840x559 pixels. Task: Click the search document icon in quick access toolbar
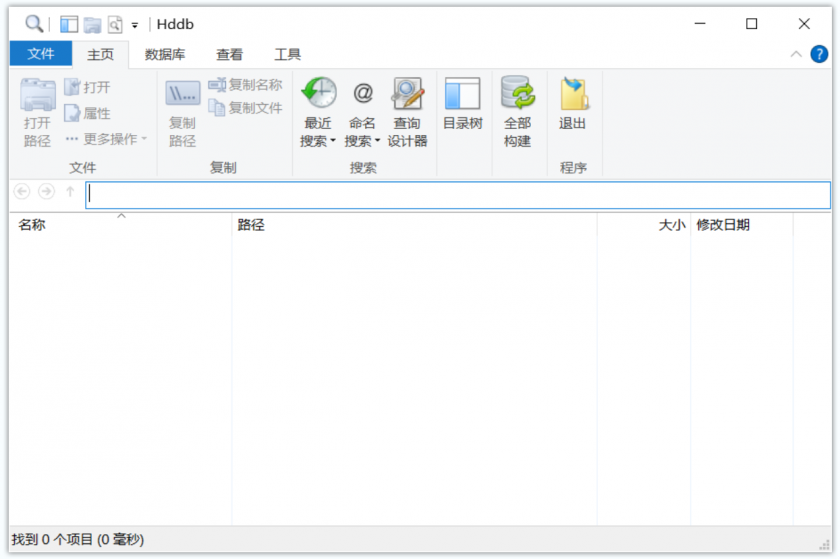point(115,24)
